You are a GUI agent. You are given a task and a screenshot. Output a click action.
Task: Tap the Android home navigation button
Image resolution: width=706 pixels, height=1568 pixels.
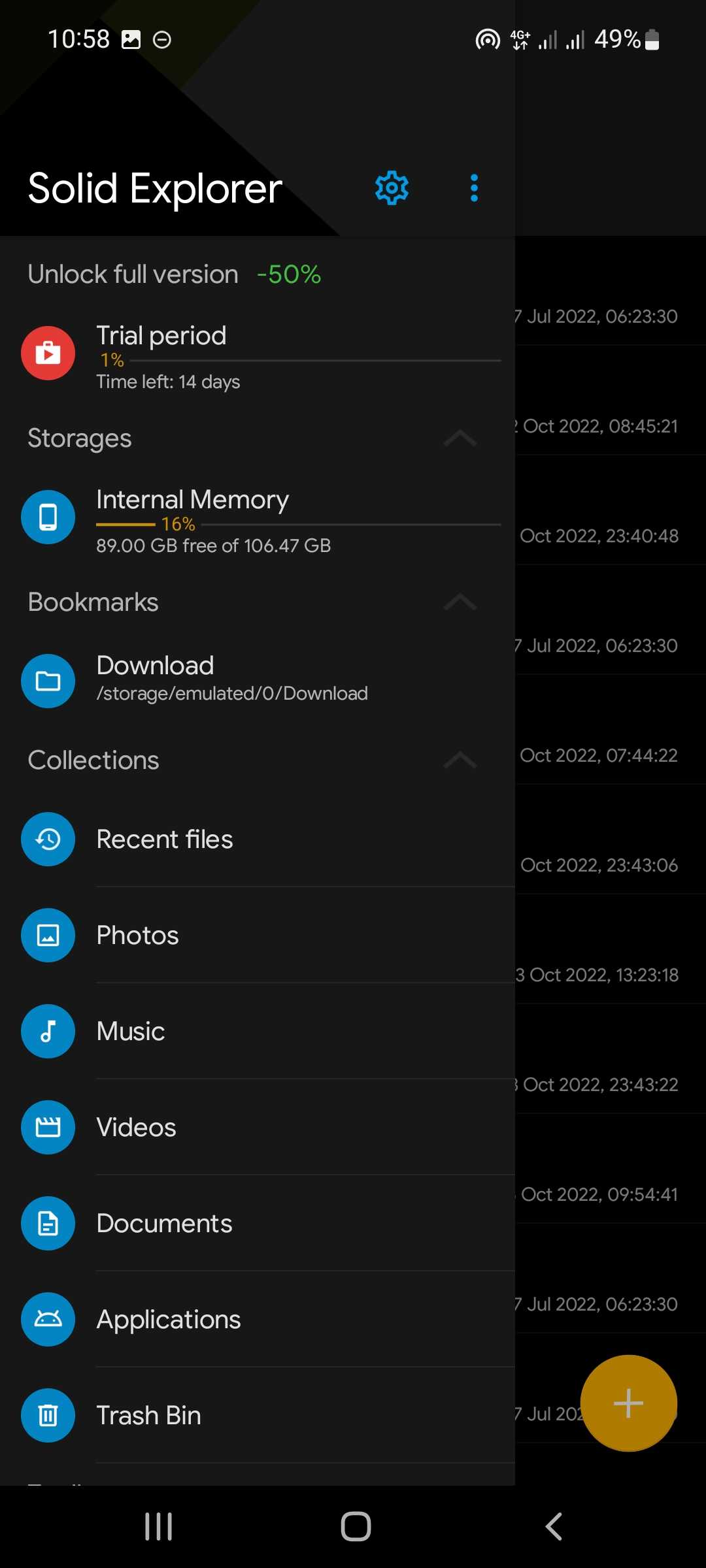356,1527
